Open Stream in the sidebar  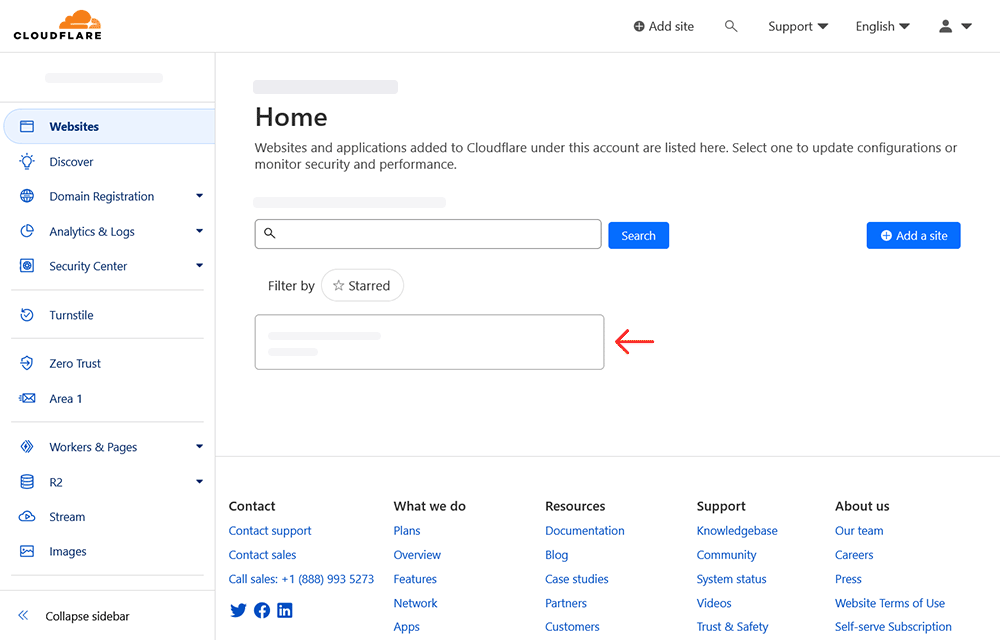[67, 516]
